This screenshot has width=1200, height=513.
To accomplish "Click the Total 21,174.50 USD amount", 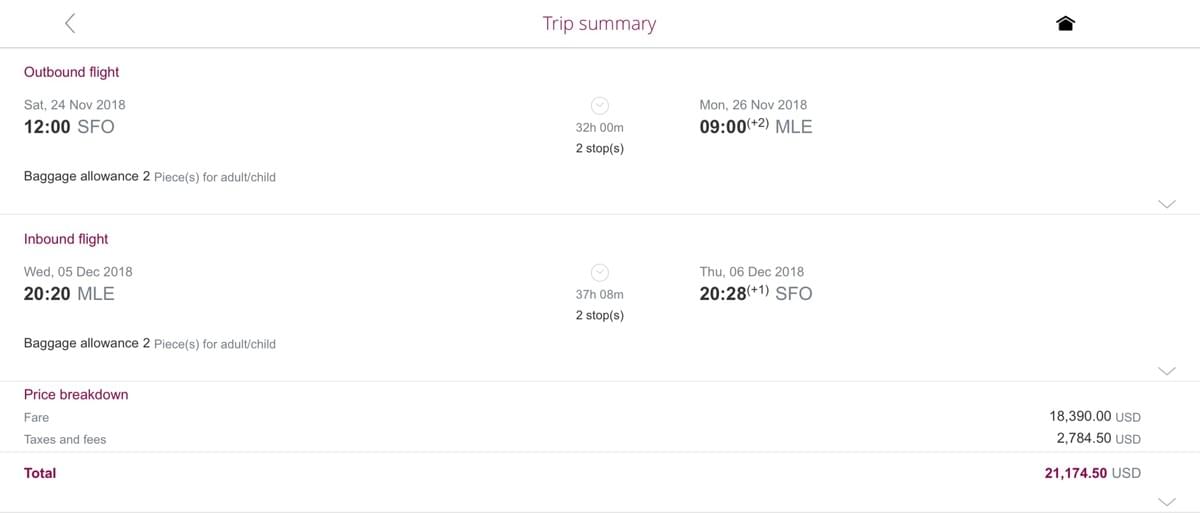I will [x=1092, y=473].
